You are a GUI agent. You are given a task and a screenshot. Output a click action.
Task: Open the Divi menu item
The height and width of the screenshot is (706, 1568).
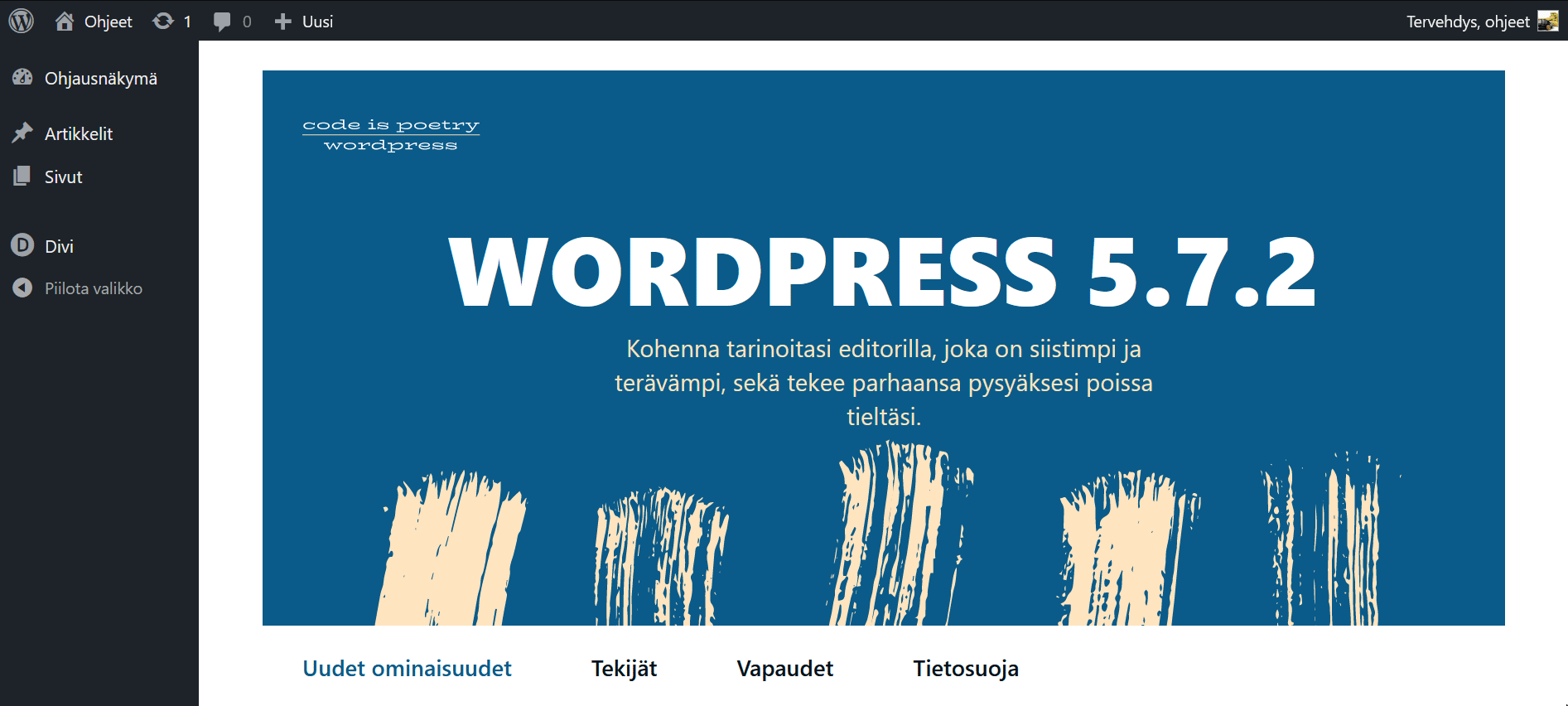click(59, 246)
